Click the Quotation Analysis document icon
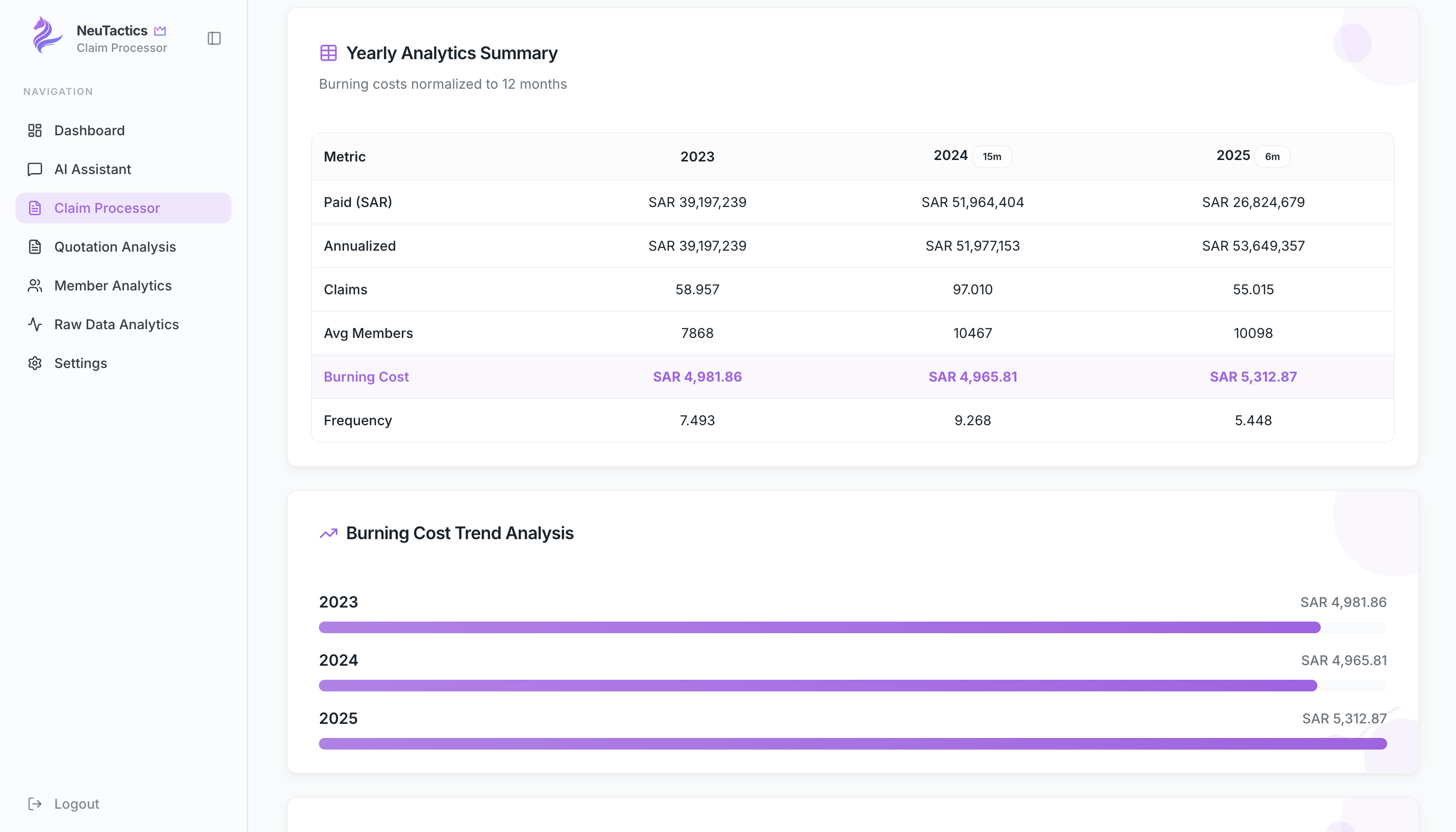 pos(35,247)
